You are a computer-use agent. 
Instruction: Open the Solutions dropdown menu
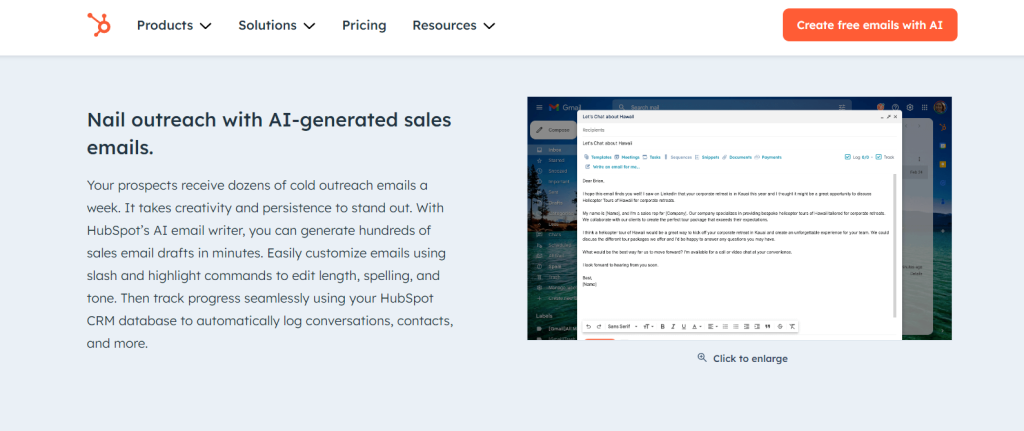tap(276, 25)
